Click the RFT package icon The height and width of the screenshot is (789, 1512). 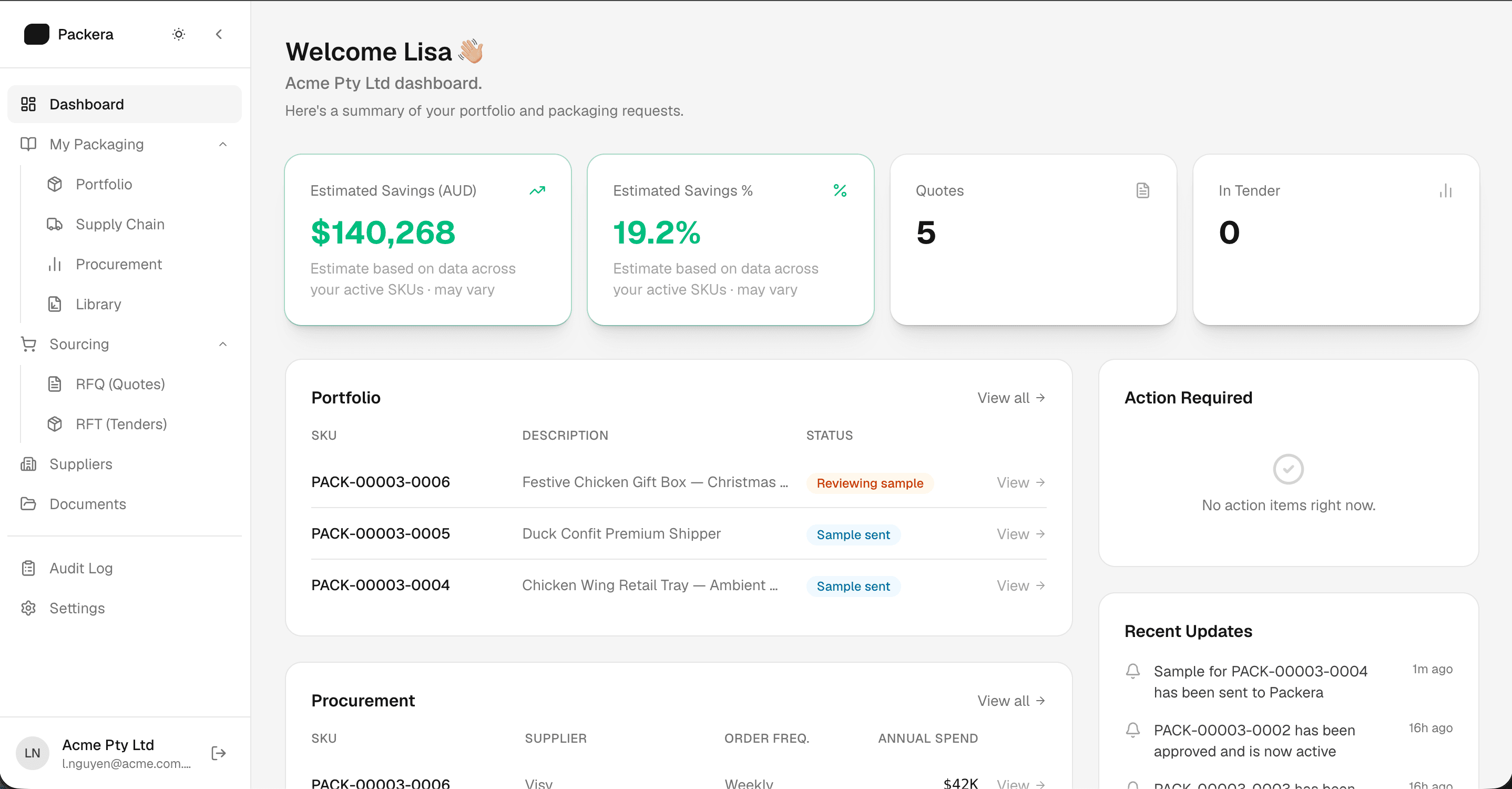point(55,424)
